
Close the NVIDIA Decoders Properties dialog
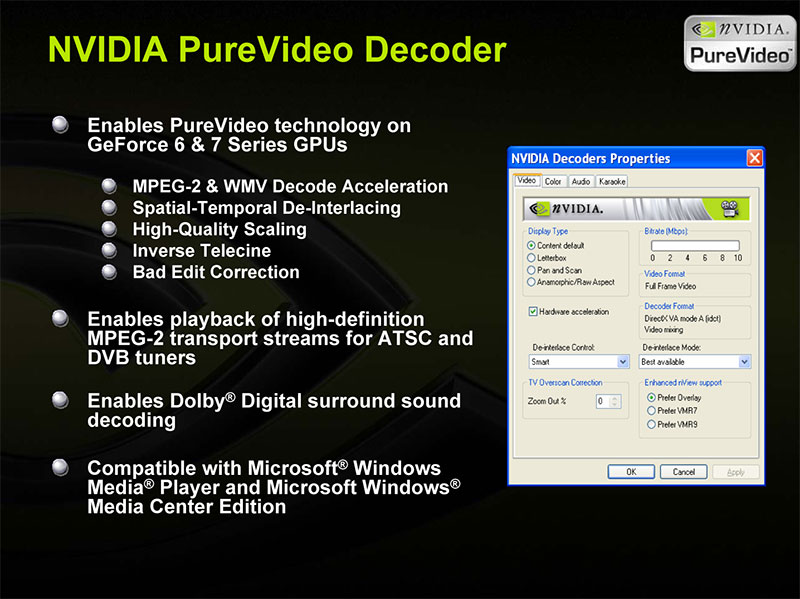(754, 158)
